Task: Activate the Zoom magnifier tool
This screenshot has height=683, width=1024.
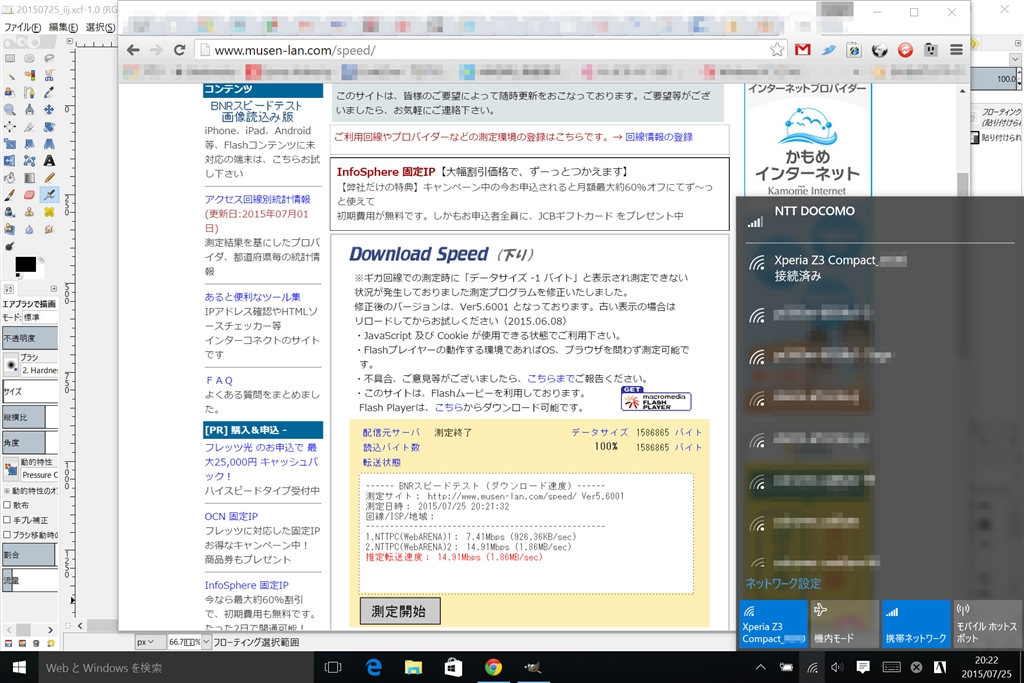Action: coord(10,110)
